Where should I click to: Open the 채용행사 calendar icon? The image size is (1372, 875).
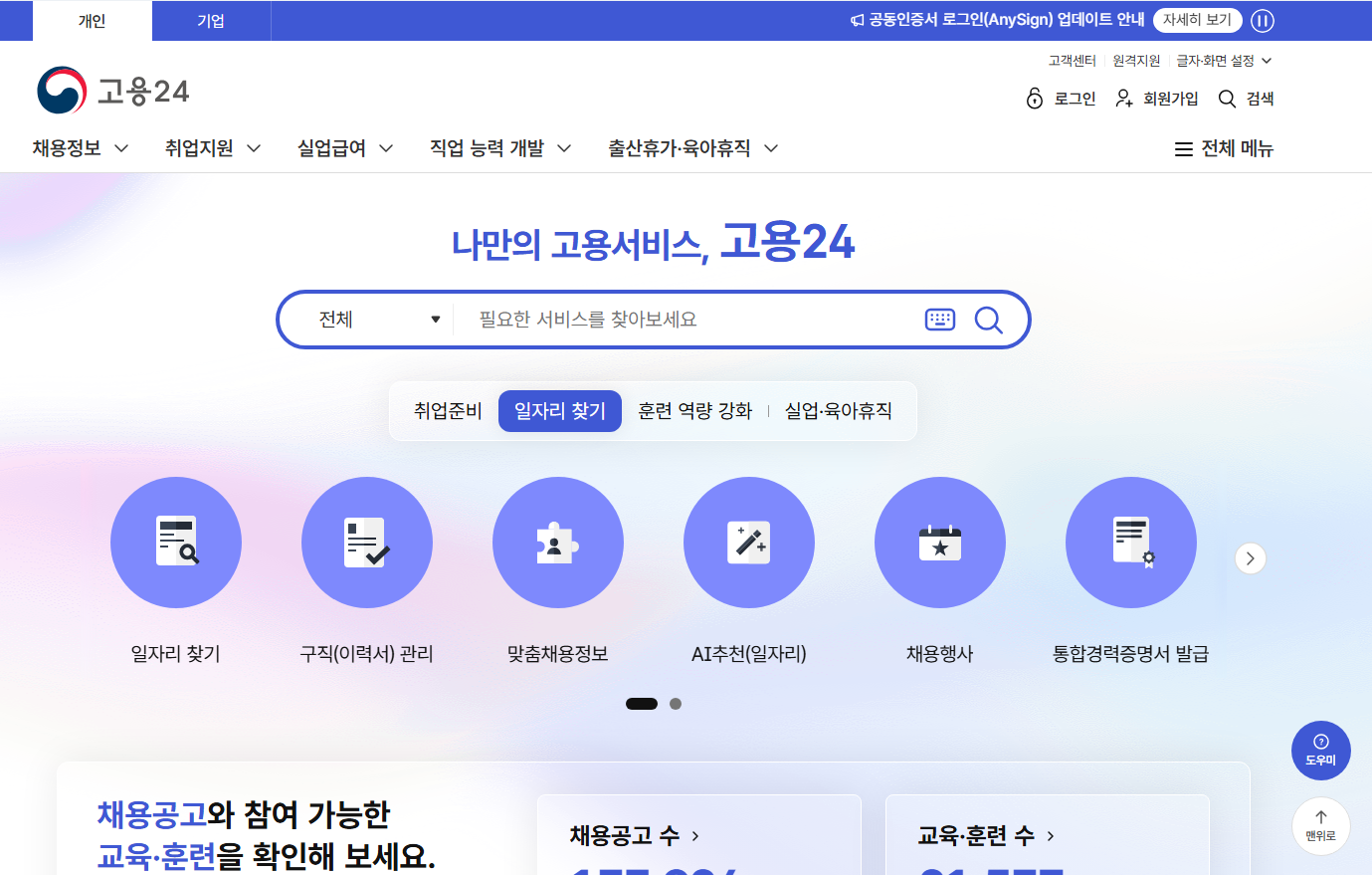(x=940, y=543)
